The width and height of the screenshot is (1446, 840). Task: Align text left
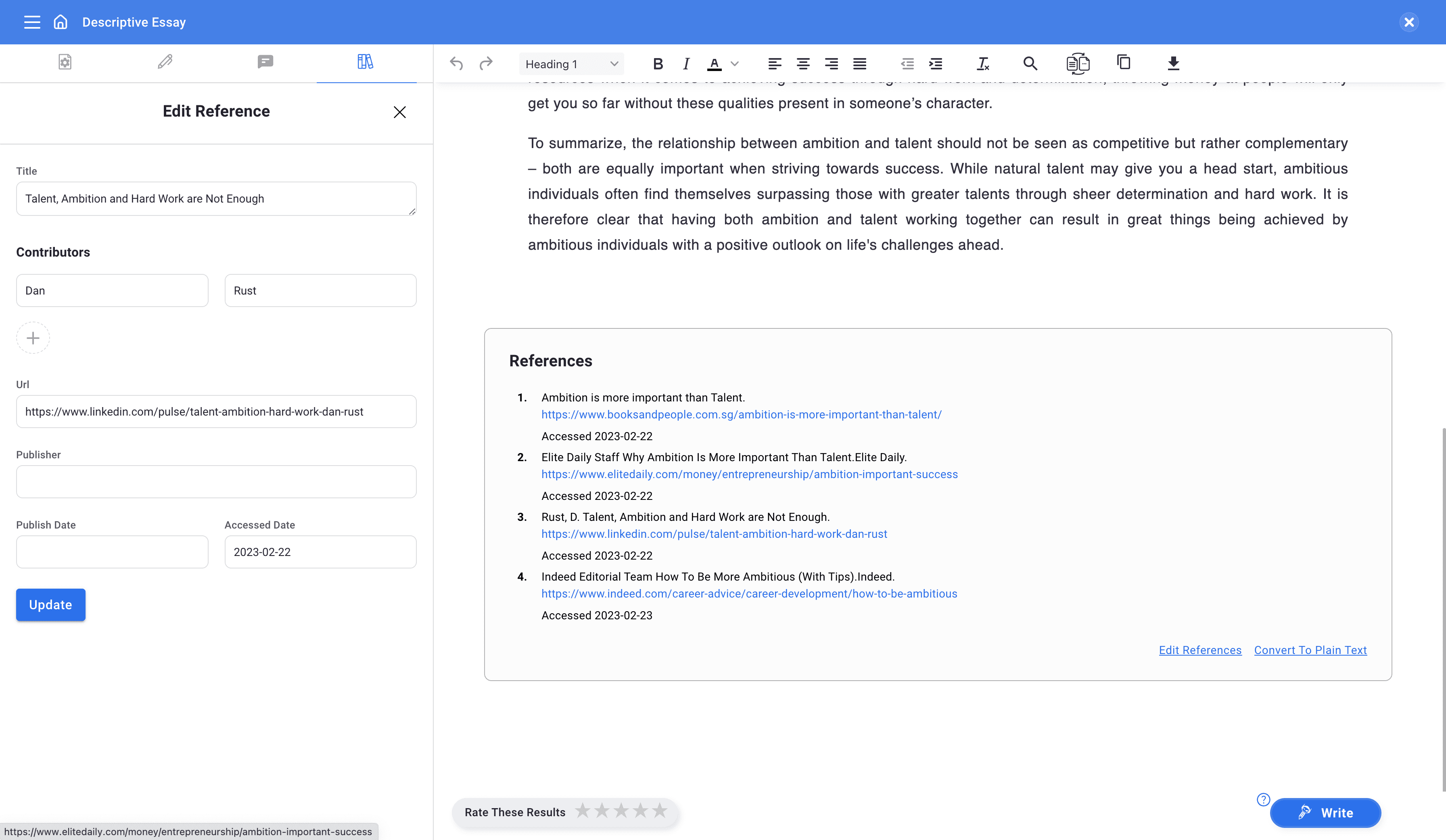775,64
